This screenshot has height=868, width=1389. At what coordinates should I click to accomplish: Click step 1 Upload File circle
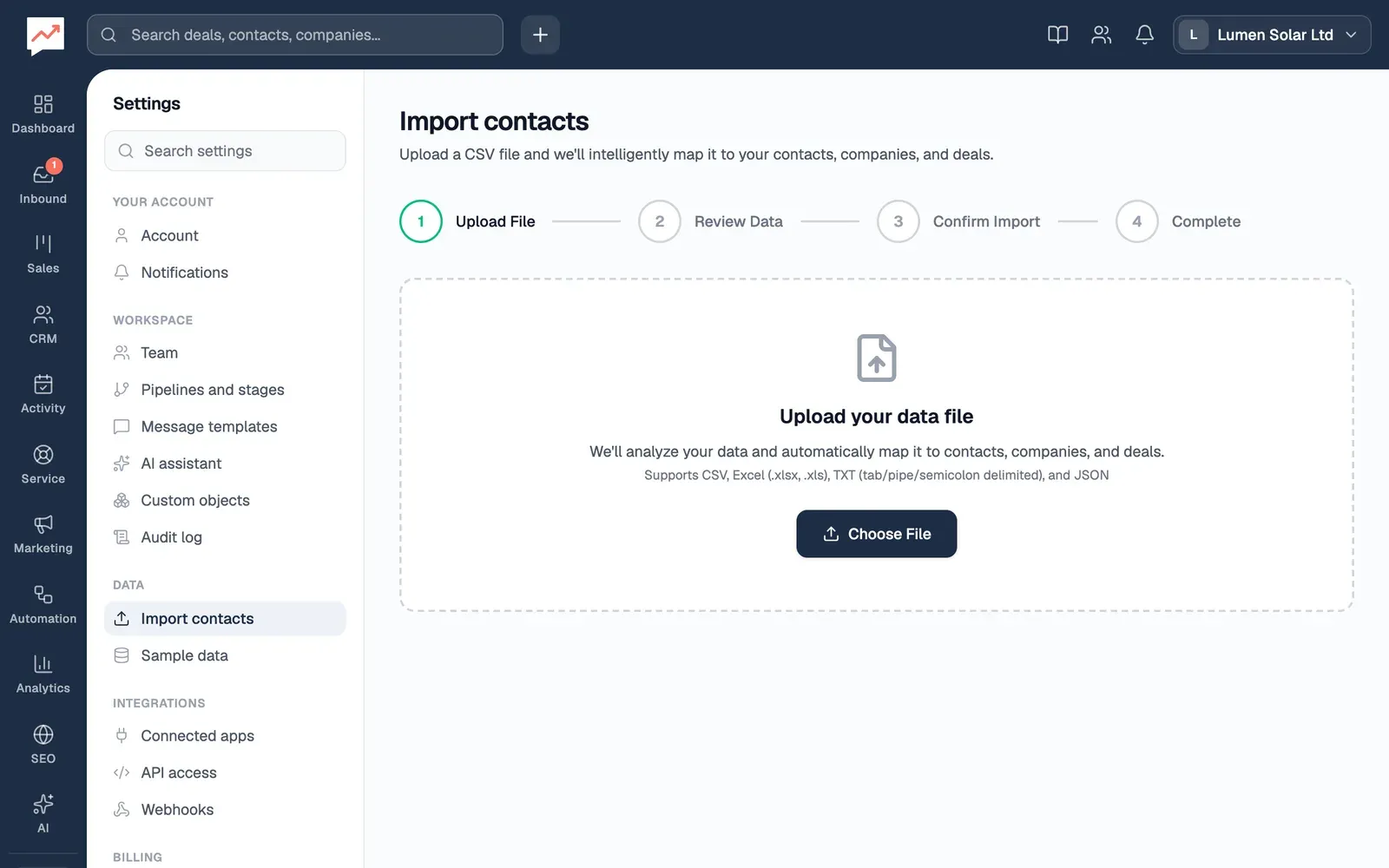(421, 221)
